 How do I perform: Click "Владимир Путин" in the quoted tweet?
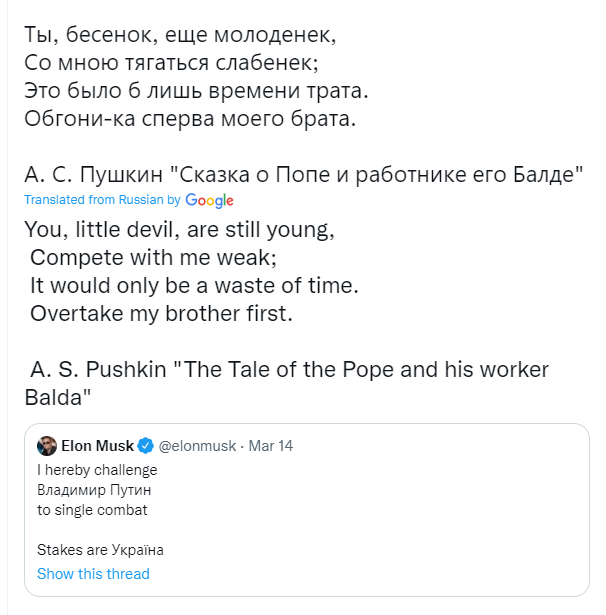coord(94,490)
